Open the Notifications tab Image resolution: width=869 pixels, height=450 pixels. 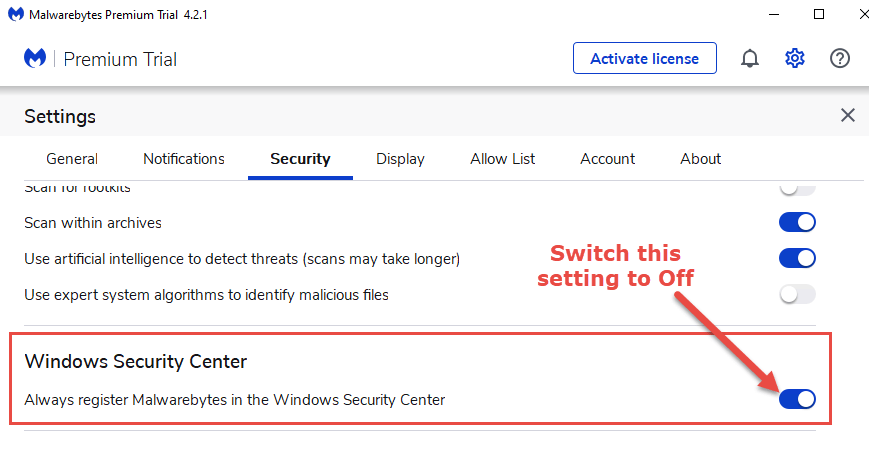tap(184, 159)
